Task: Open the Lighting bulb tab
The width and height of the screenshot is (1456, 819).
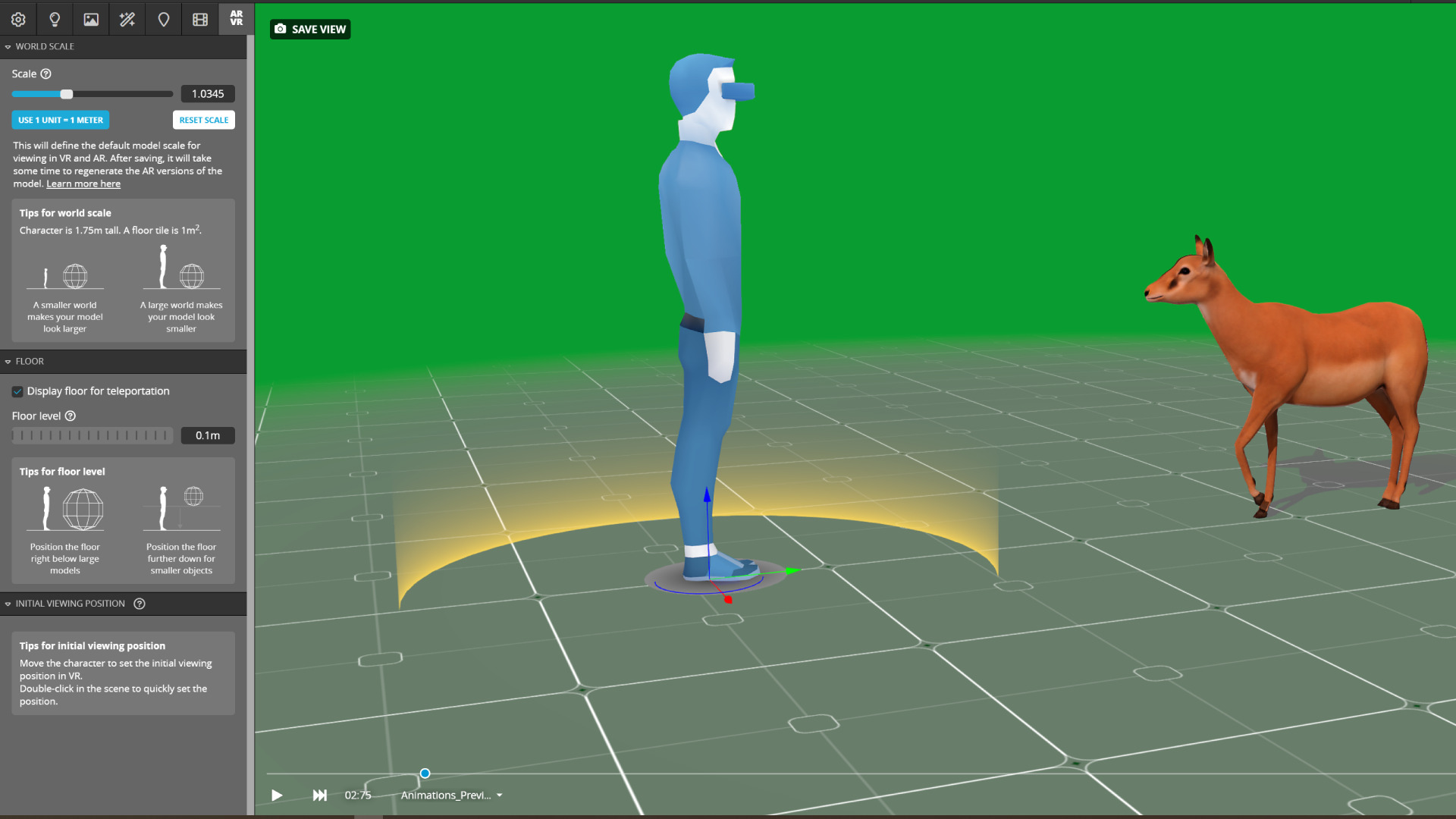Action: click(55, 20)
